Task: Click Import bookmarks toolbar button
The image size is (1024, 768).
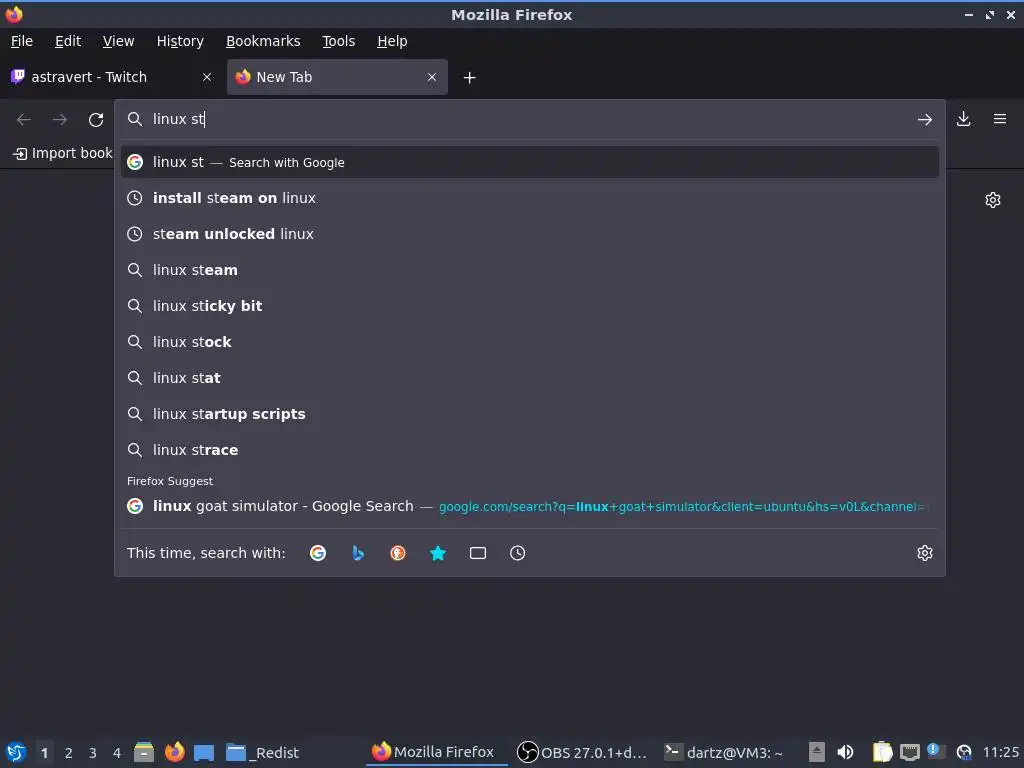Action: (63, 153)
